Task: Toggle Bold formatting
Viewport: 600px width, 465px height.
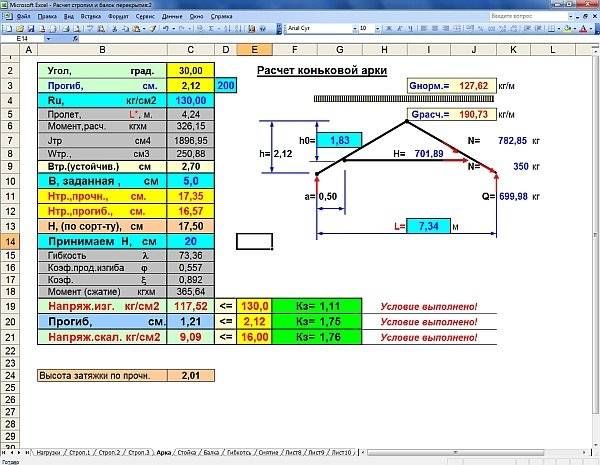Action: 388,29
